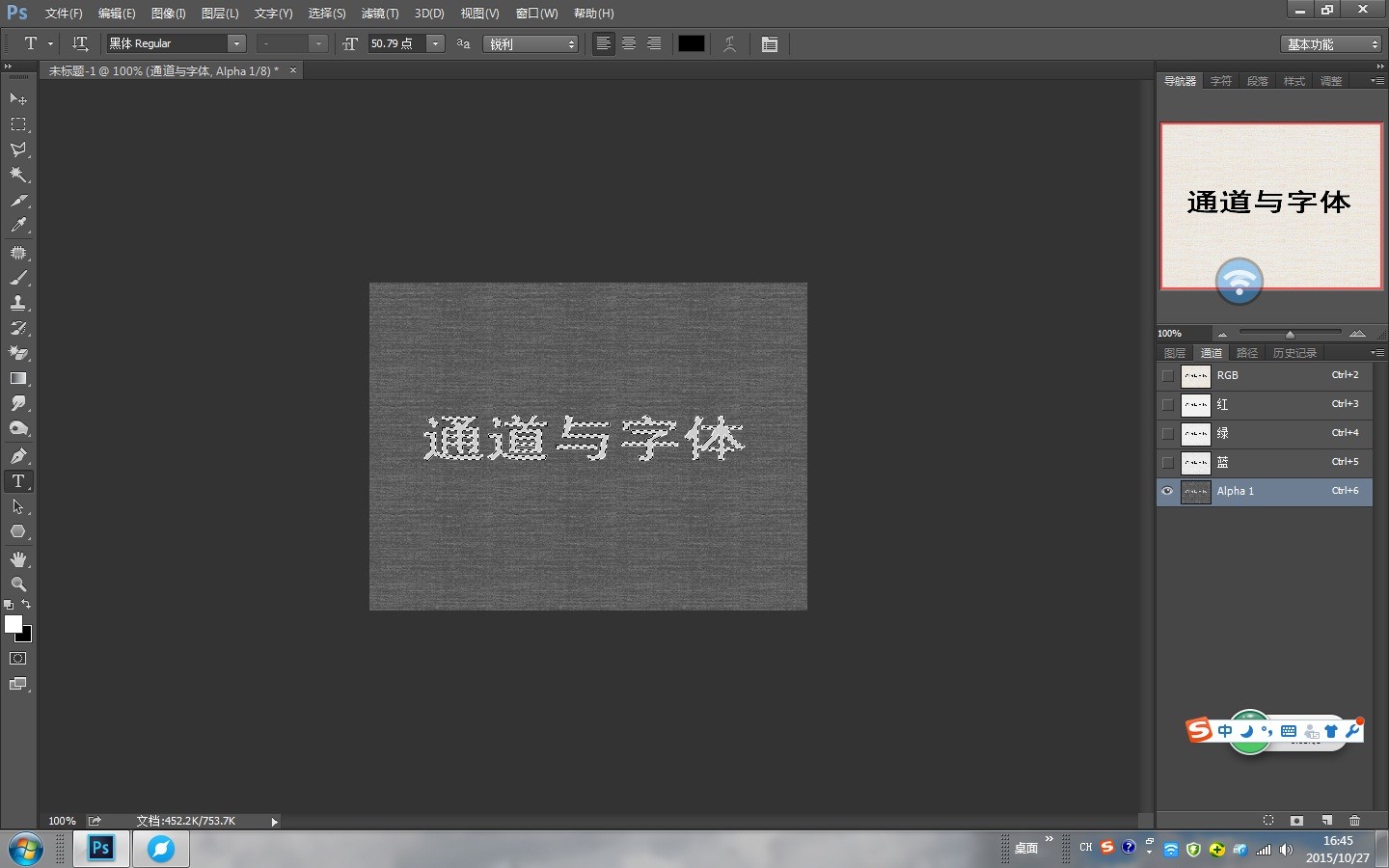Switch to the 历史记录 panel tab
Viewport: 1389px width, 868px height.
pyautogui.click(x=1294, y=353)
